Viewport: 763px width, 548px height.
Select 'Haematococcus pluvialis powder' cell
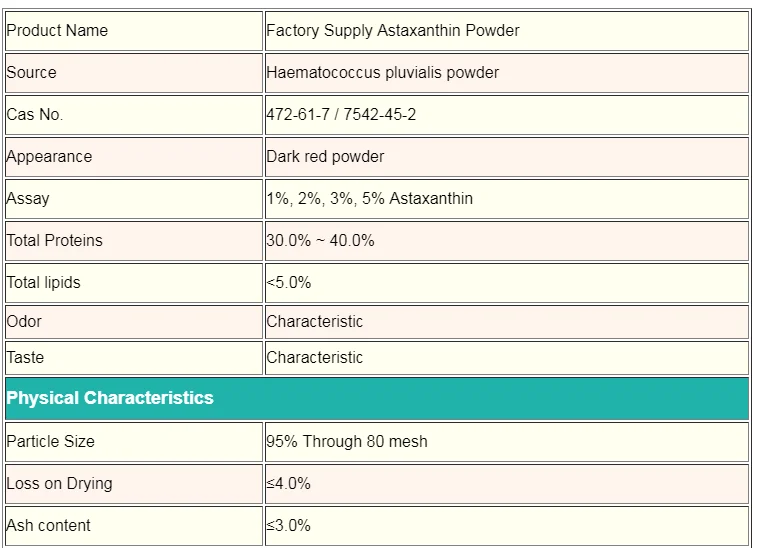pos(383,72)
